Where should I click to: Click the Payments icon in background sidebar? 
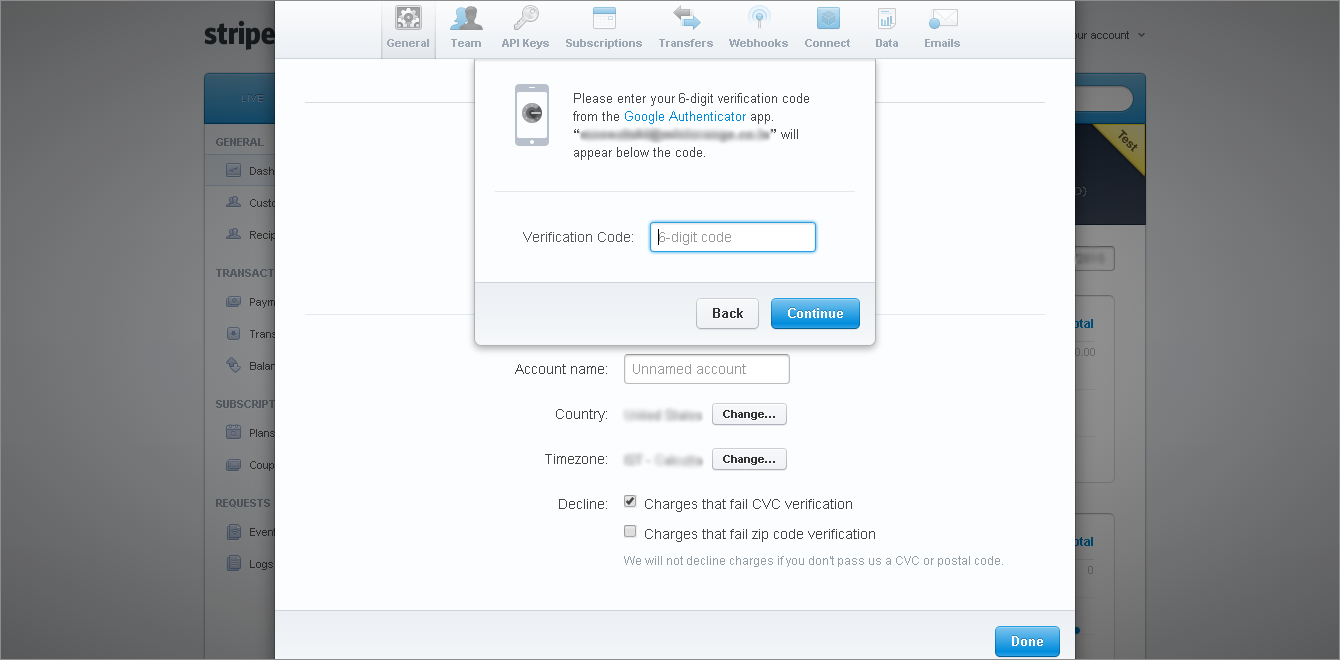point(233,301)
